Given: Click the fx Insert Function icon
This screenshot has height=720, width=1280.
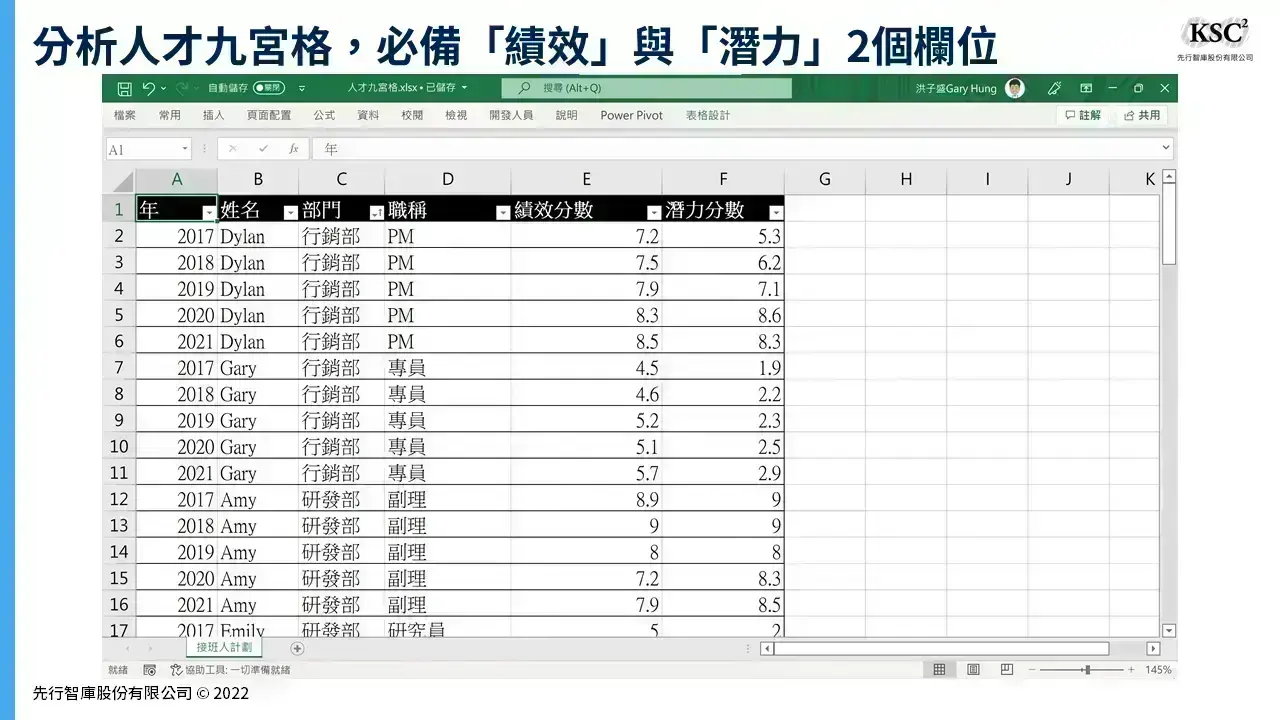Looking at the screenshot, I should point(293,149).
